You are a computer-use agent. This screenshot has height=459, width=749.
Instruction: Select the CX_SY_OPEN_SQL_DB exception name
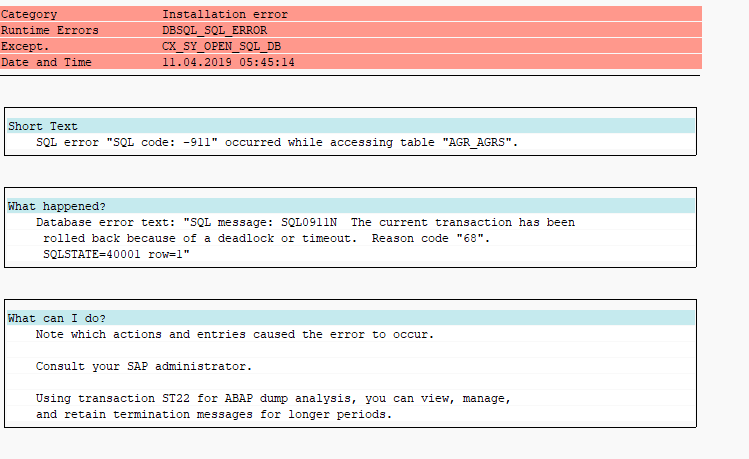point(222,46)
